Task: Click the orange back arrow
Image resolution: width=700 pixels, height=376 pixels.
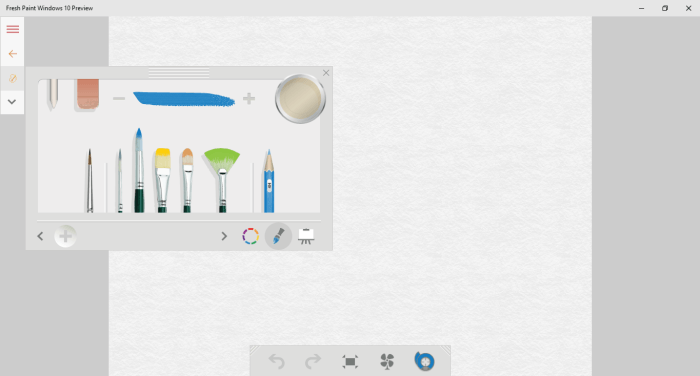Action: click(12, 54)
